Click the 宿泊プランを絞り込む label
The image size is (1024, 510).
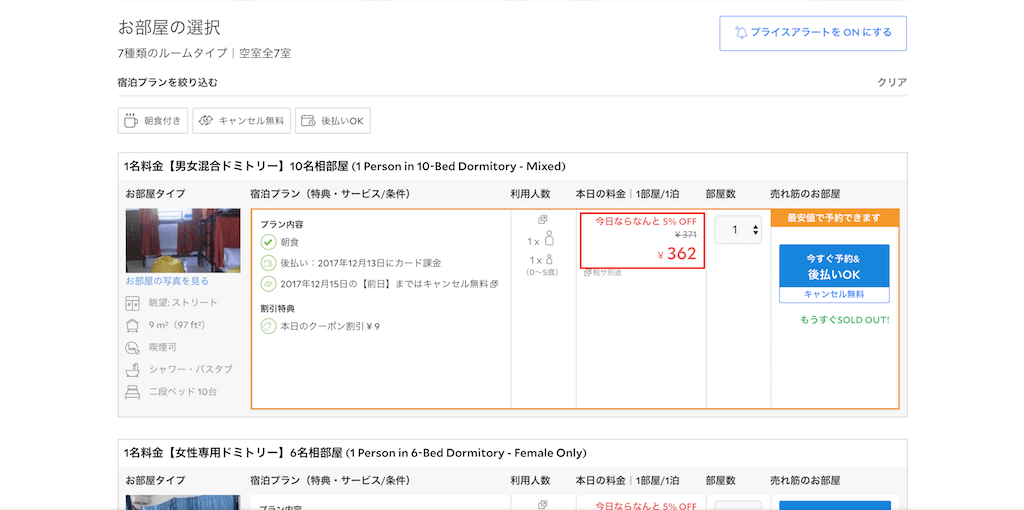click(167, 82)
